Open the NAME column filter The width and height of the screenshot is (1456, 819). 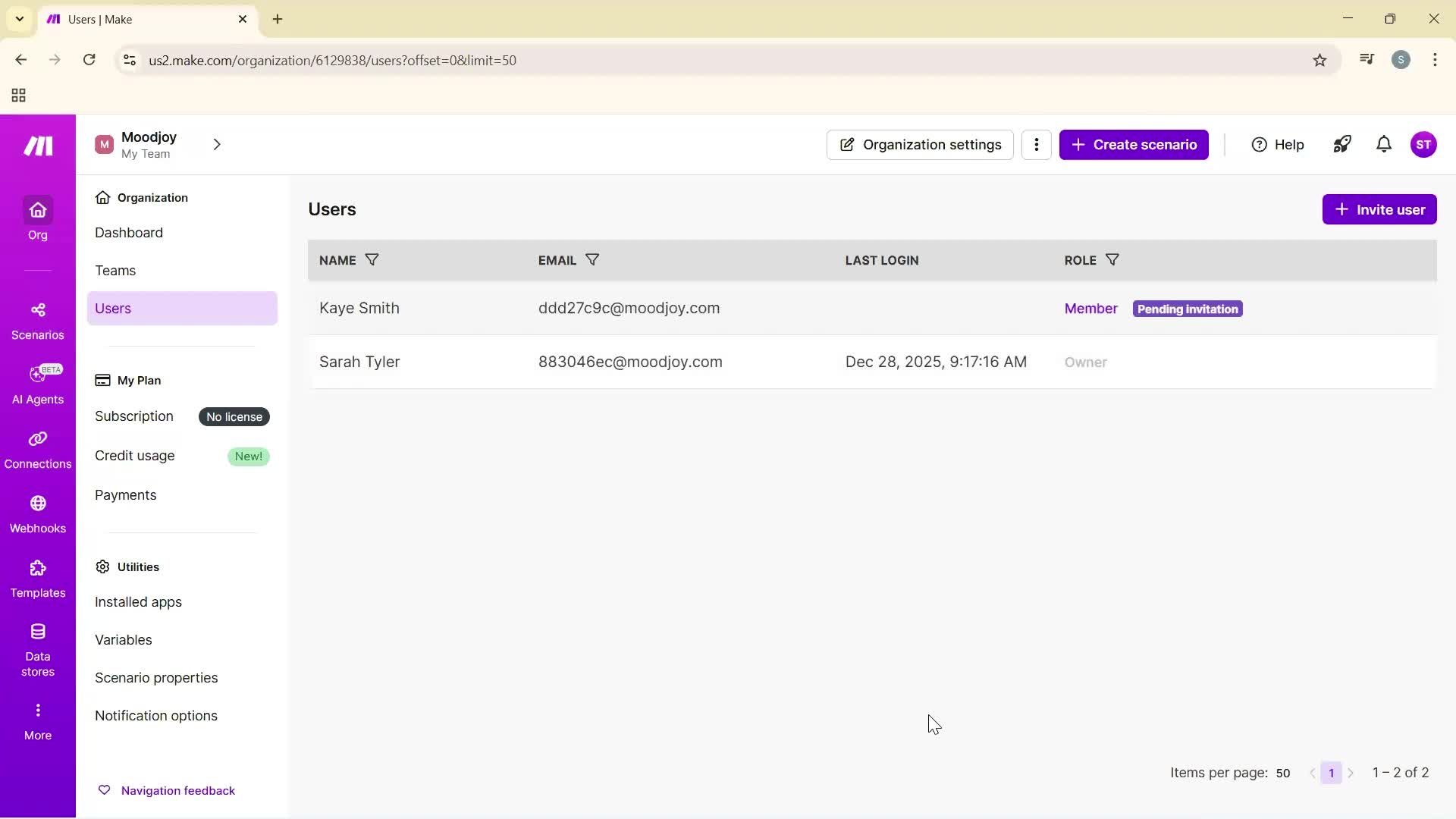click(371, 259)
